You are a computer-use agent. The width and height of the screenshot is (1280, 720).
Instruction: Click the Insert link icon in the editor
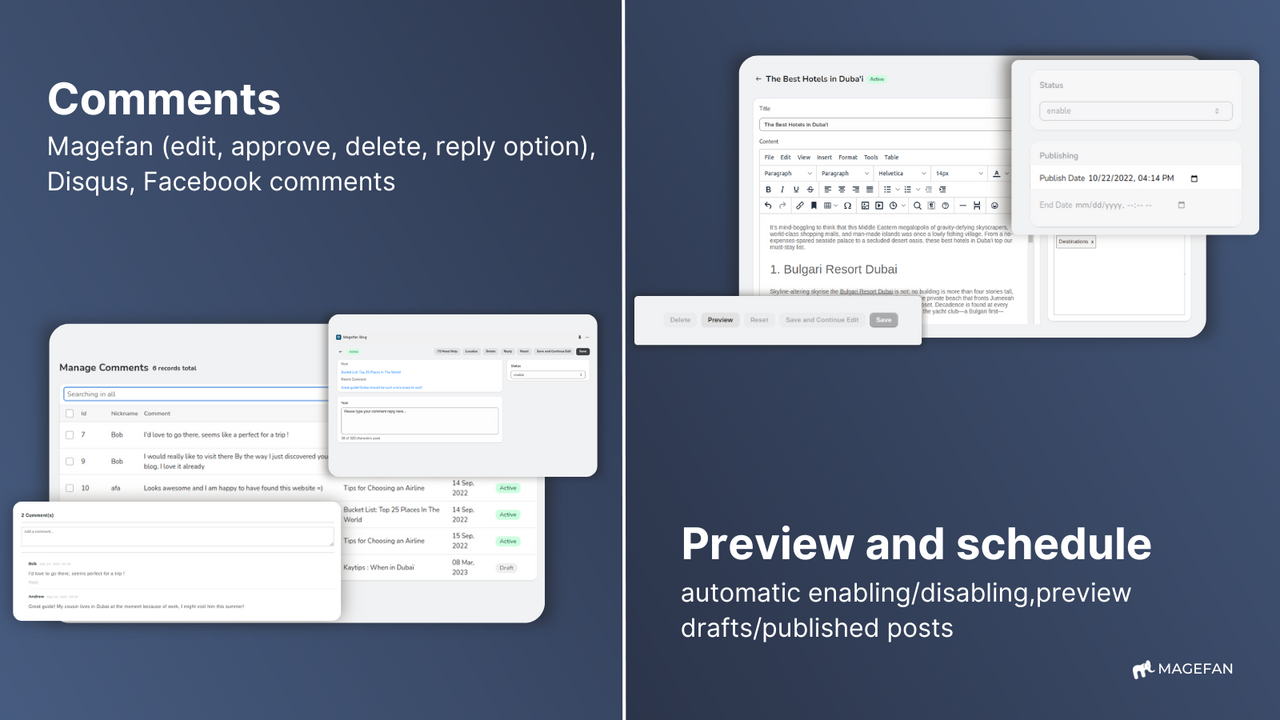pyautogui.click(x=799, y=205)
